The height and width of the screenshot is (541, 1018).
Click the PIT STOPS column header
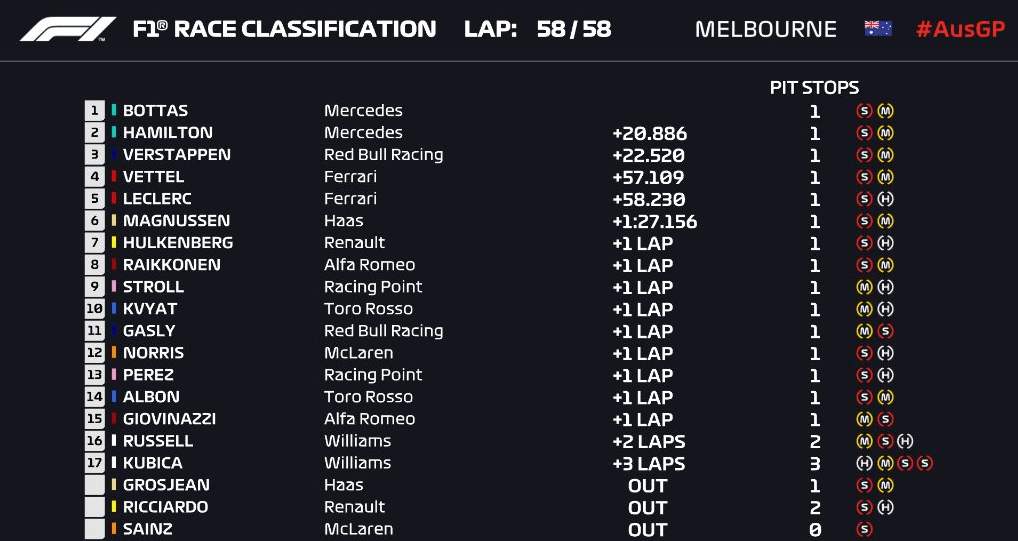(x=814, y=88)
